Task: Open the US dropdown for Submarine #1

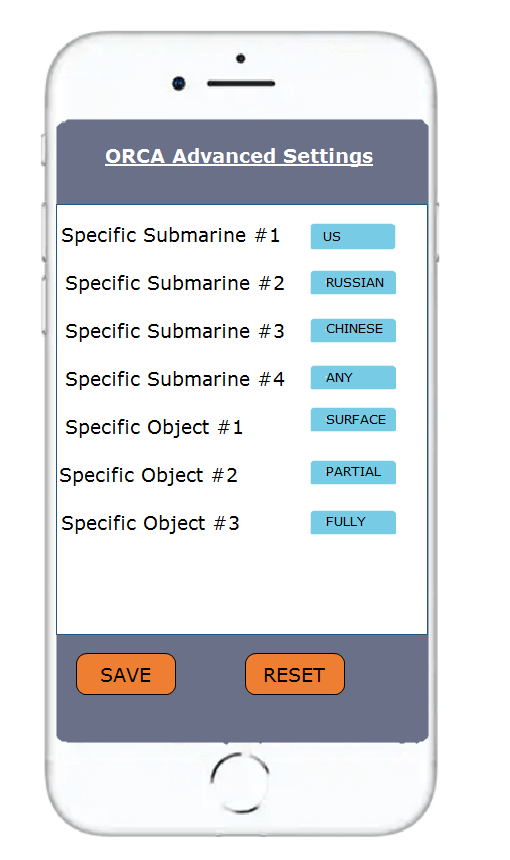Action: coord(353,236)
